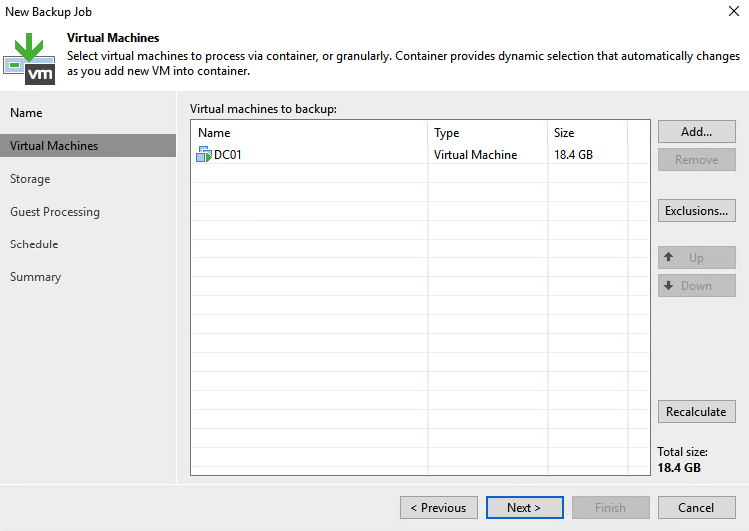
Task: Recalculate the total backup size
Action: tap(696, 412)
